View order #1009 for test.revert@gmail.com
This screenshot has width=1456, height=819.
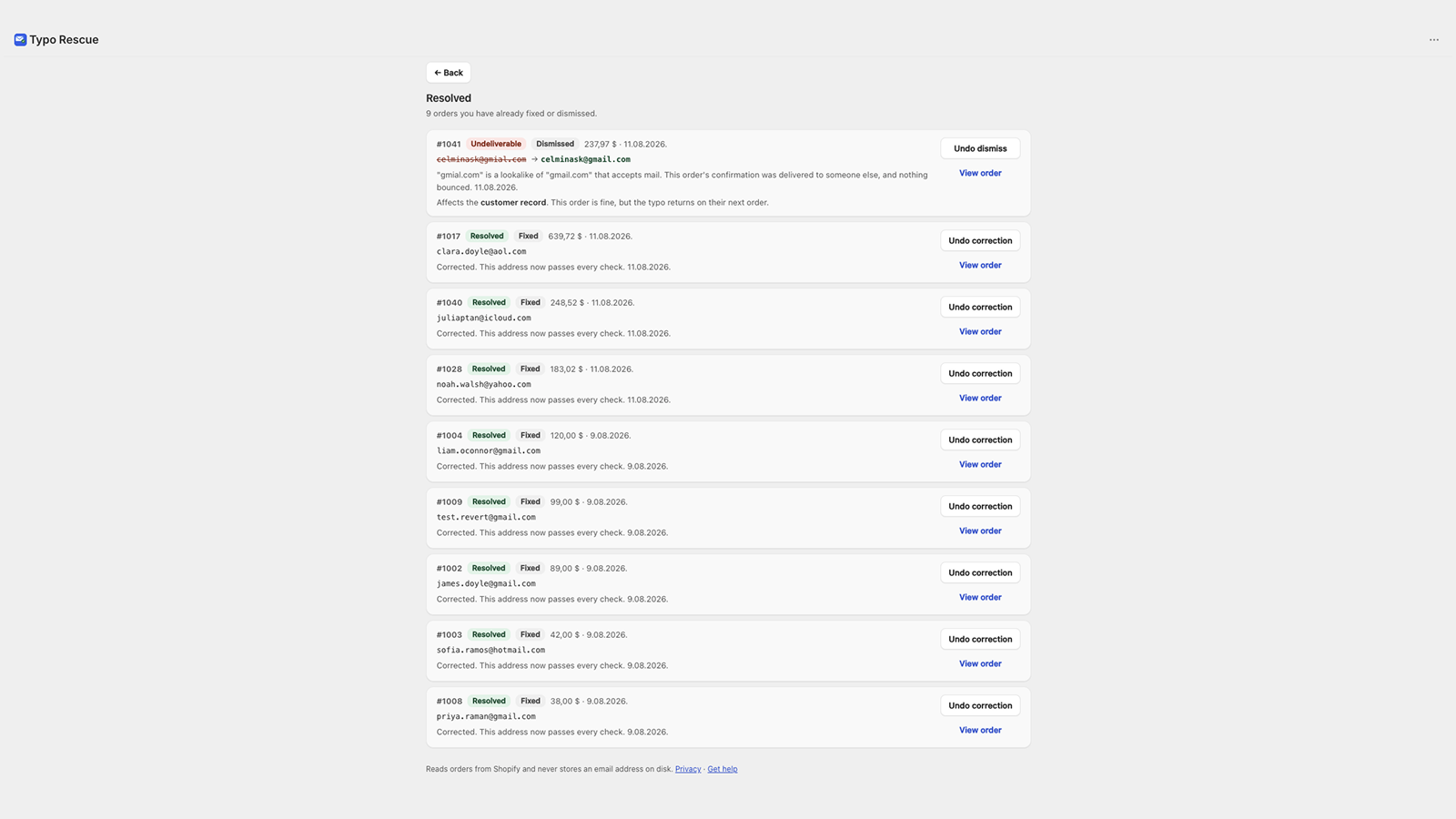980,531
